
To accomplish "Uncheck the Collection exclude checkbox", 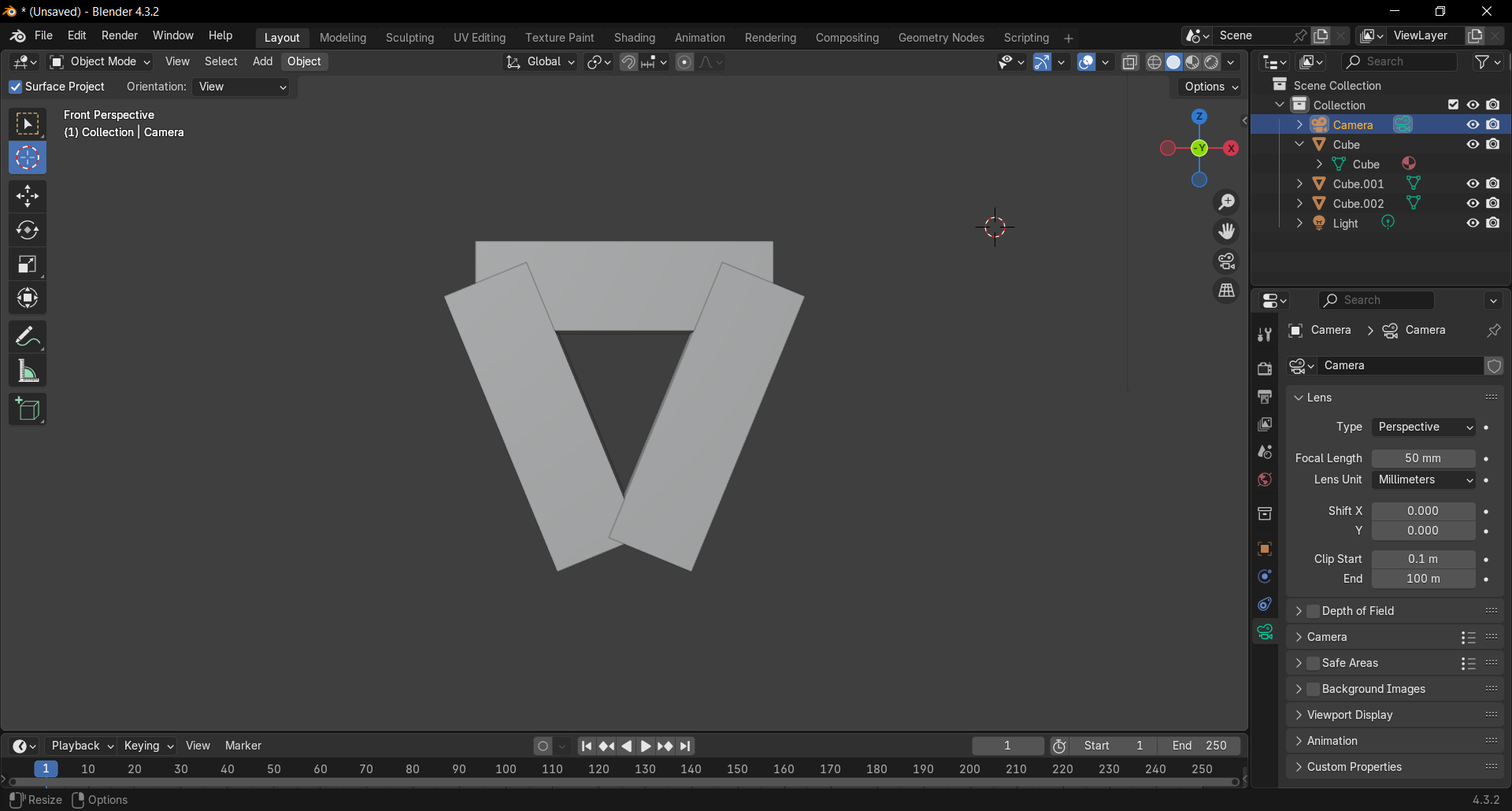I will point(1453,105).
